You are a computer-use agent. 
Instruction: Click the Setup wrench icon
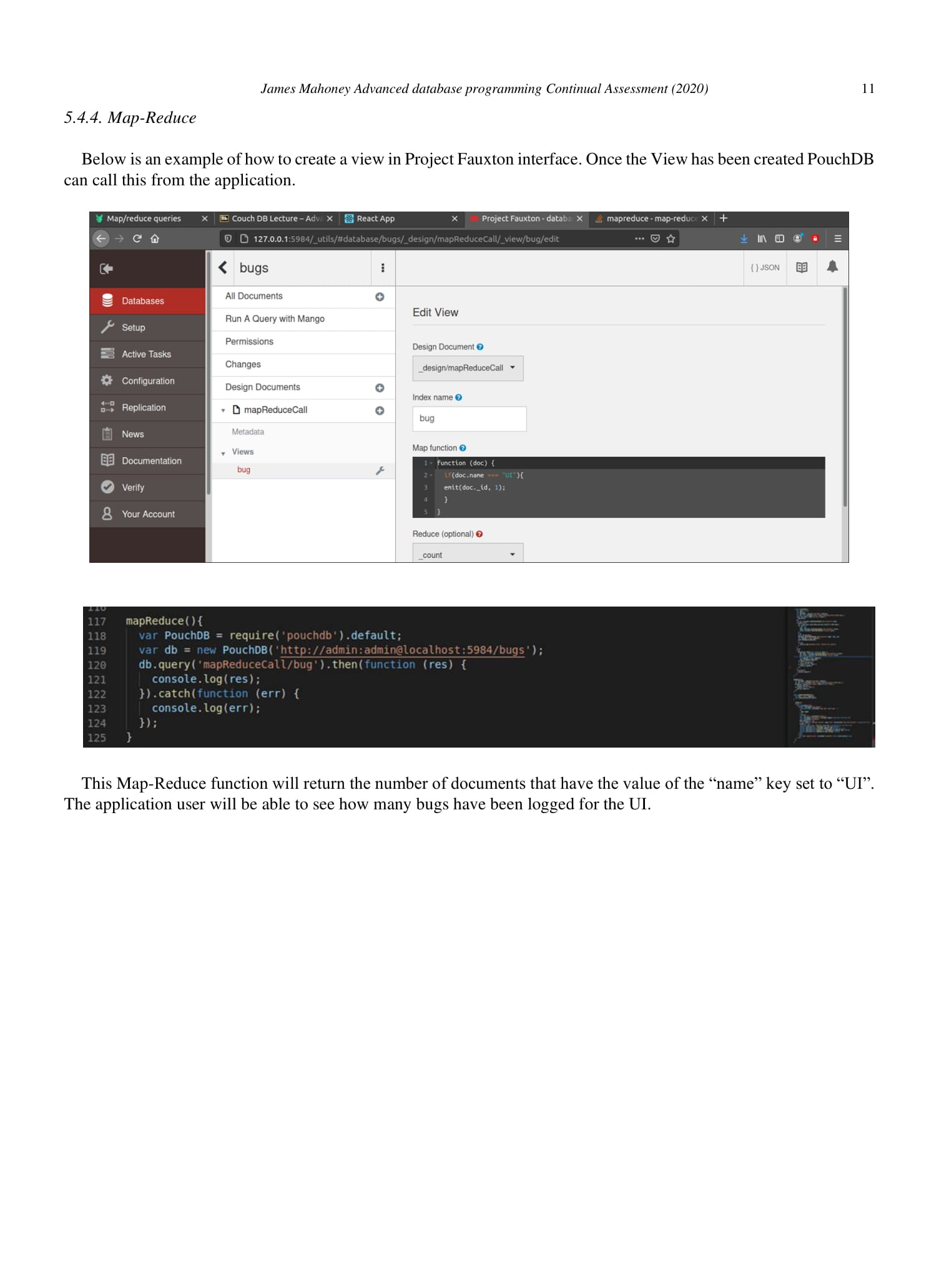[x=107, y=327]
